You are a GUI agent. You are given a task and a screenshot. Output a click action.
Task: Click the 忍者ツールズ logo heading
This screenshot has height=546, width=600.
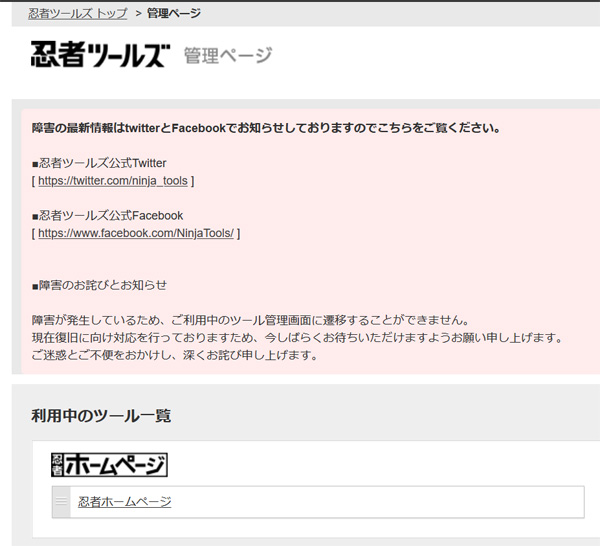100,54
